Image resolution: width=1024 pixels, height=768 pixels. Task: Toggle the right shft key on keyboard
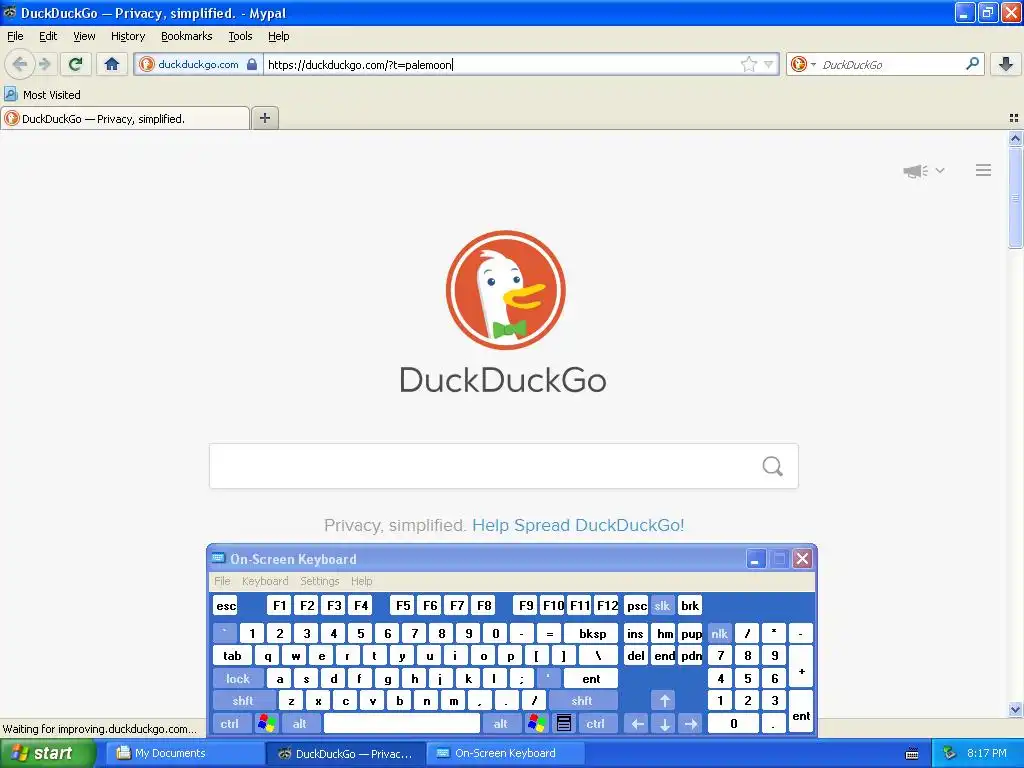(x=581, y=701)
